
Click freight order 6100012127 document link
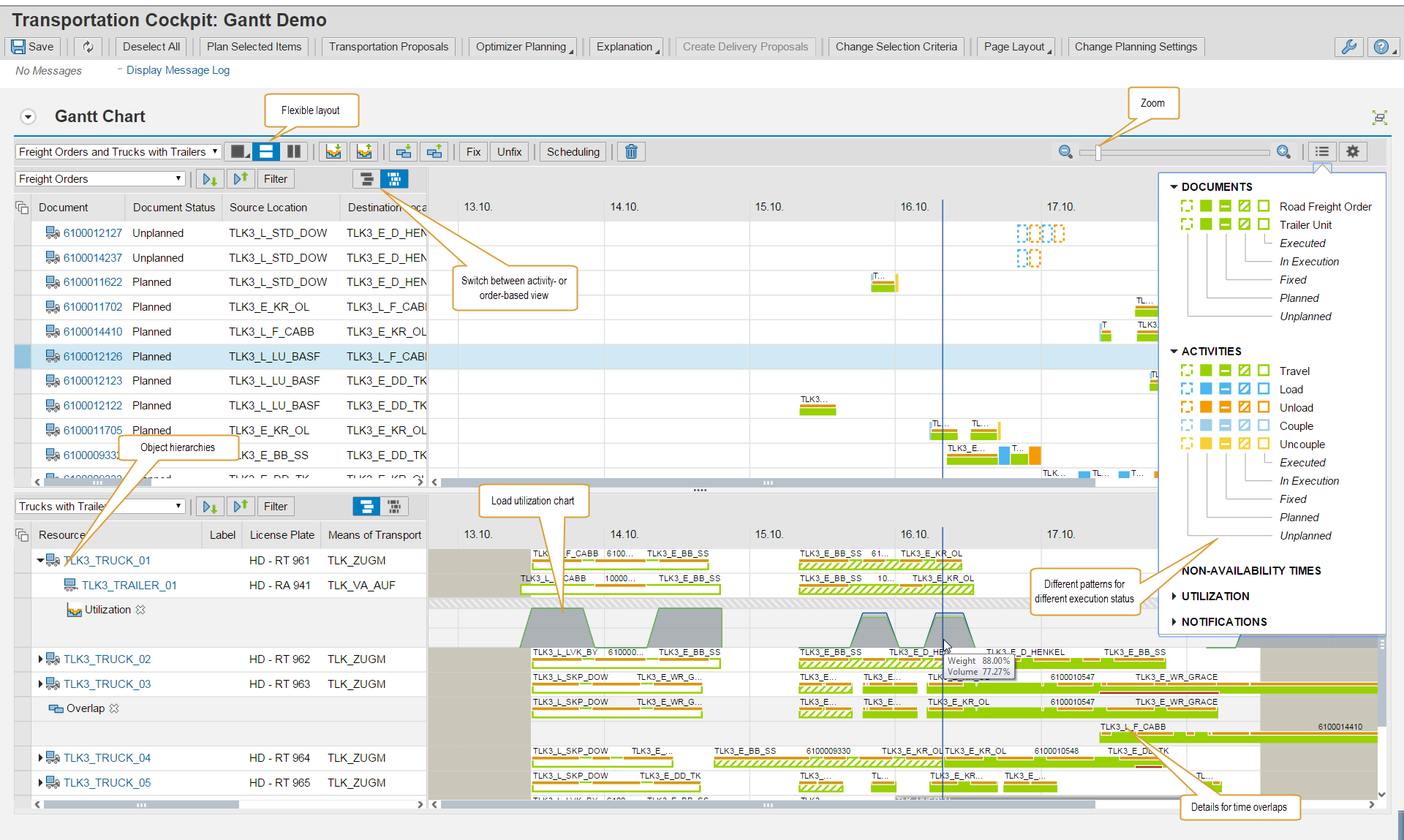[93, 232]
